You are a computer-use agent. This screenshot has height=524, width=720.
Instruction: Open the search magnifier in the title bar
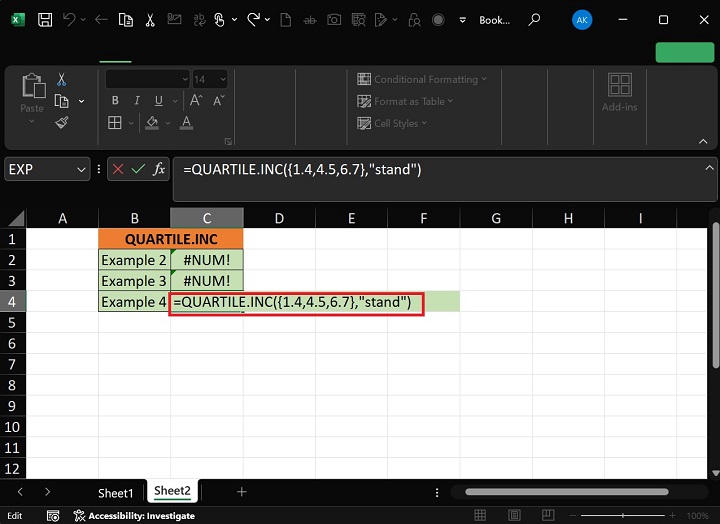(534, 20)
